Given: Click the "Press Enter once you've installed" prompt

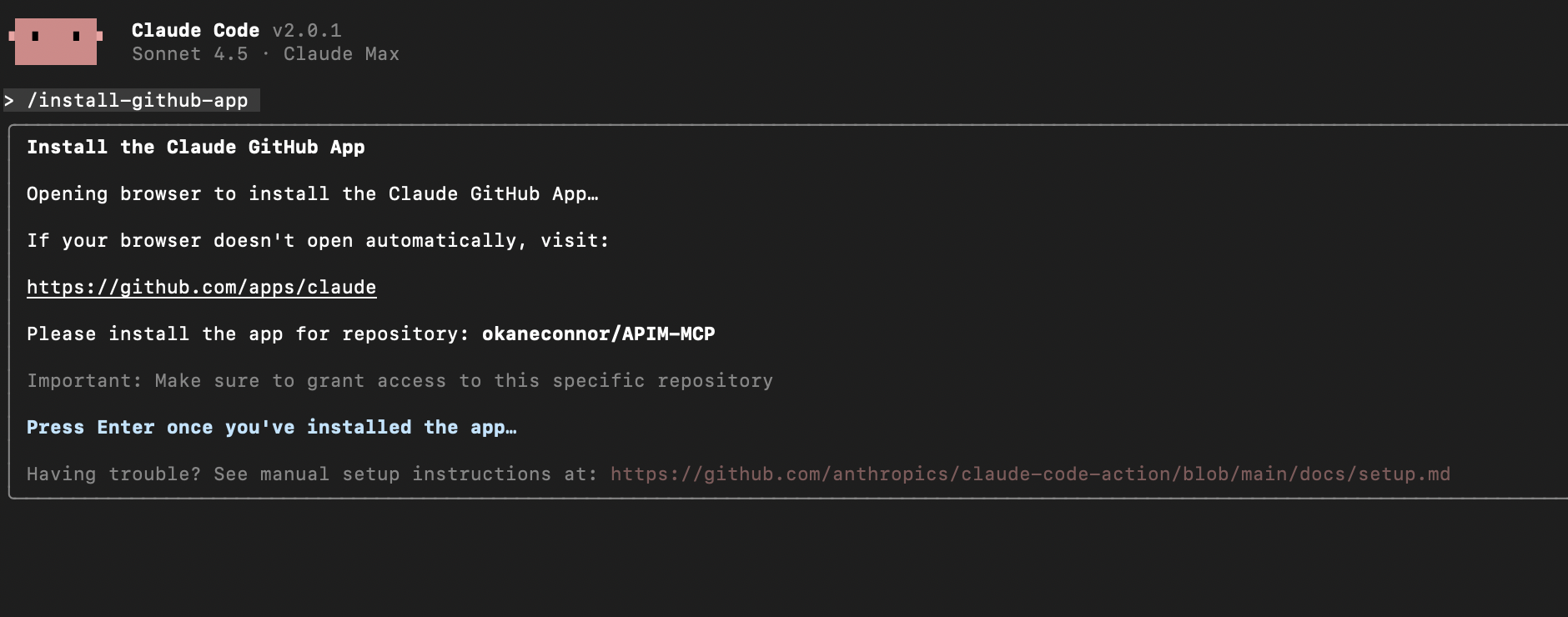Looking at the screenshot, I should pyautogui.click(x=271, y=428).
